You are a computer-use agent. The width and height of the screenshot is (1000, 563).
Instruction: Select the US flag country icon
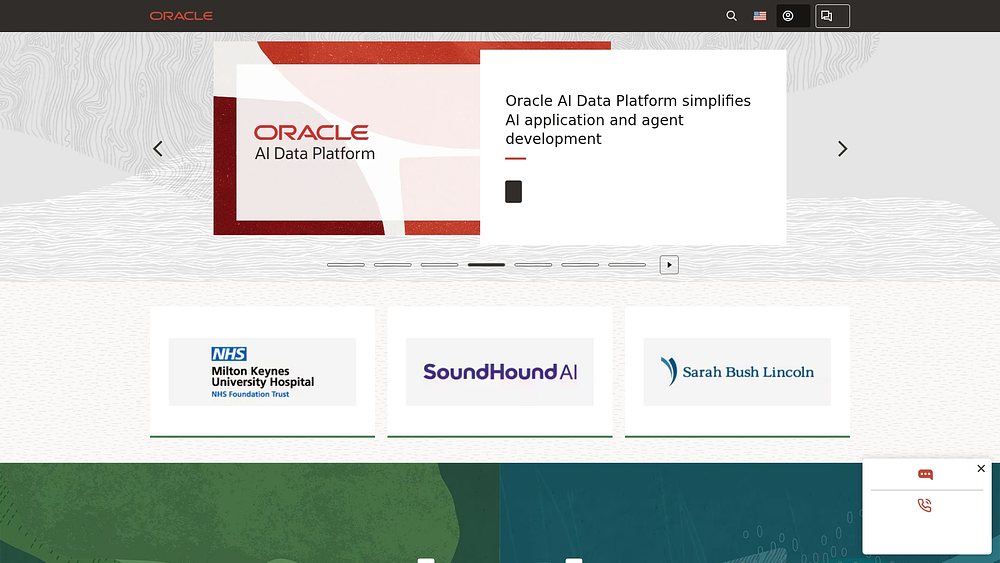tap(760, 16)
